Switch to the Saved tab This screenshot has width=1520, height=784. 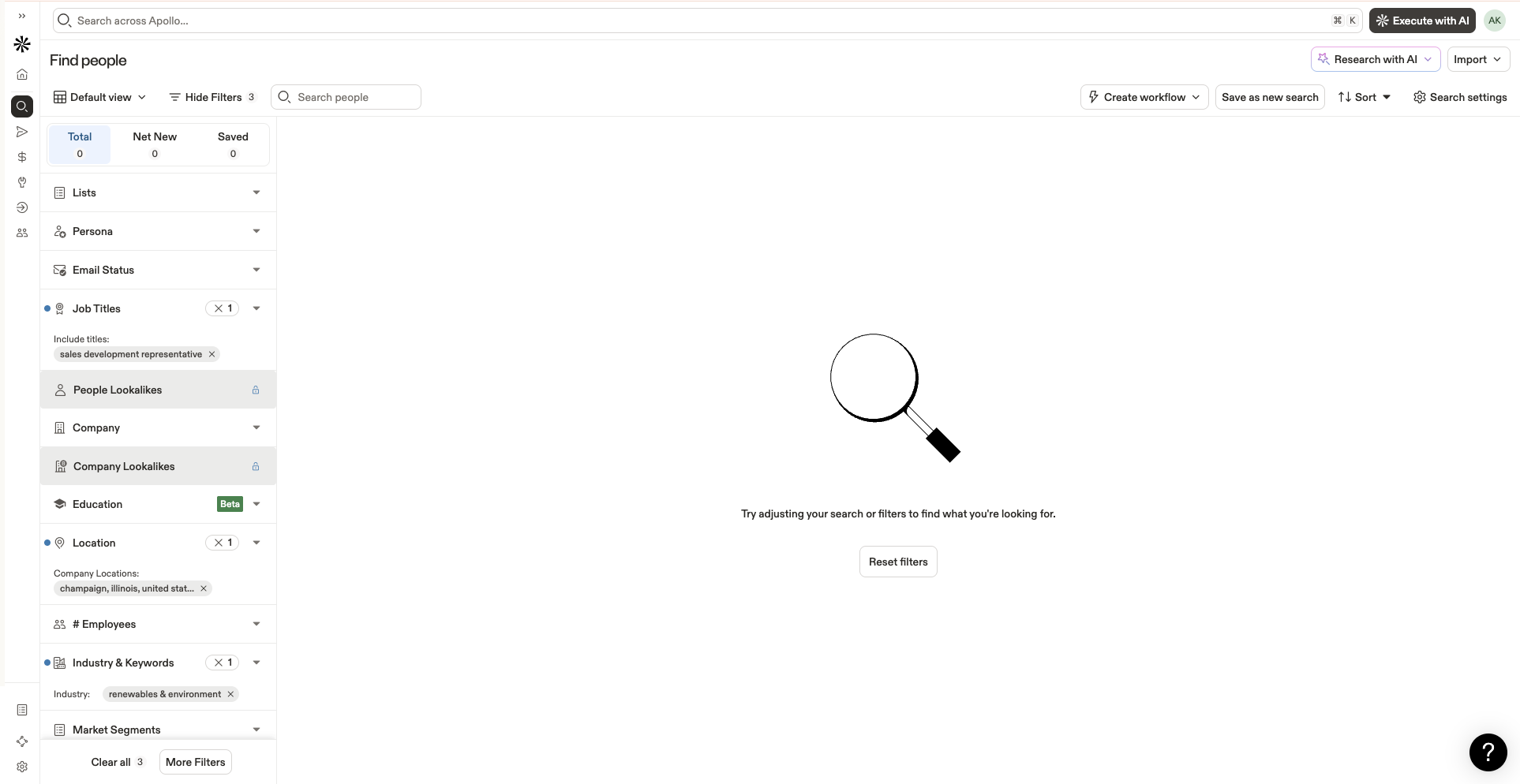tap(233, 144)
